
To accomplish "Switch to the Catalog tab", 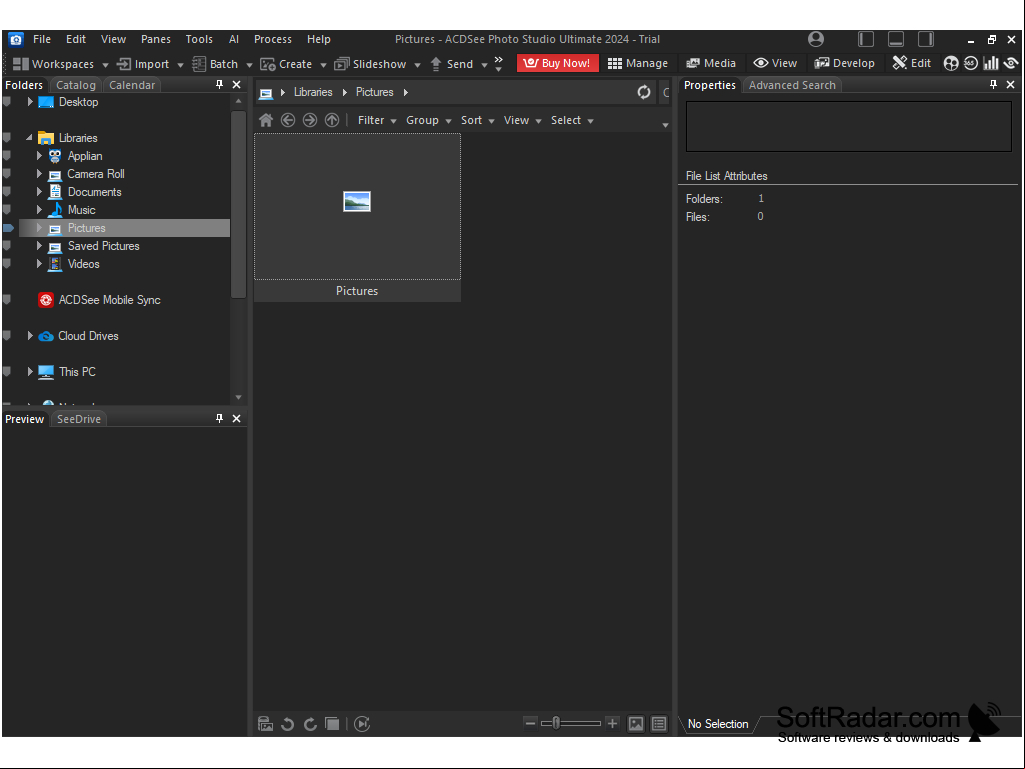I will (75, 85).
